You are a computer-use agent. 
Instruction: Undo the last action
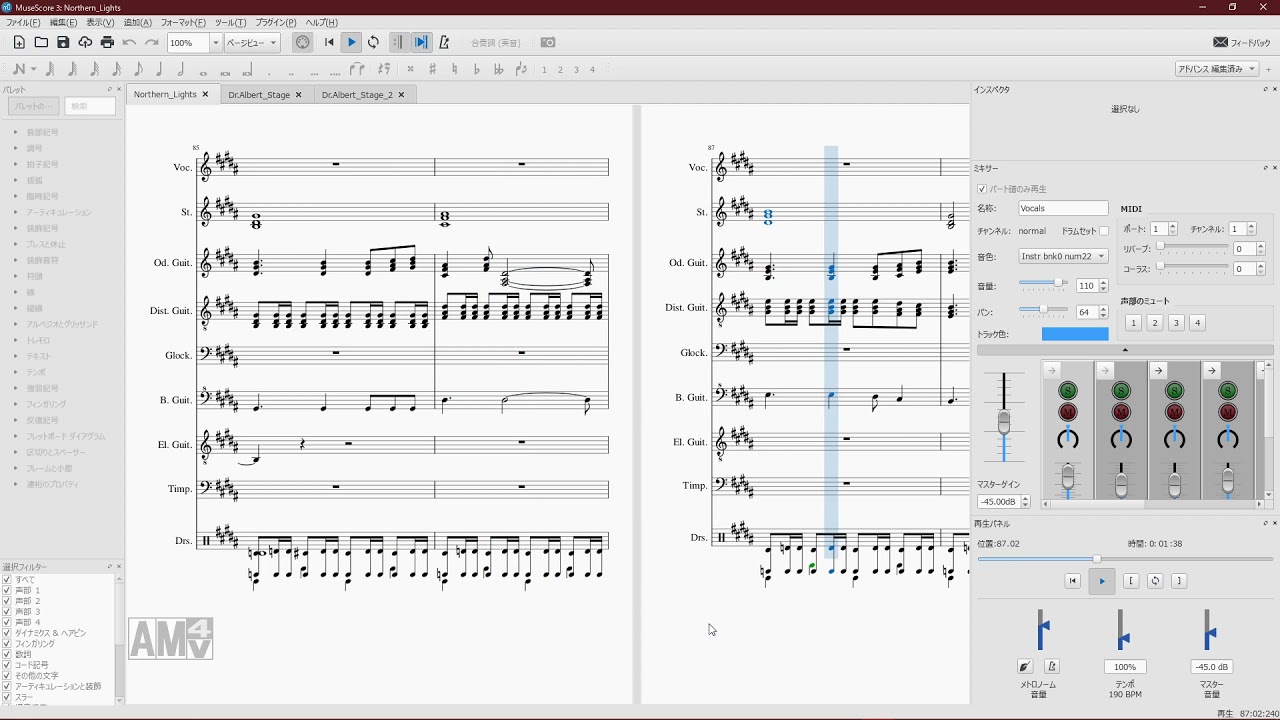tap(129, 42)
